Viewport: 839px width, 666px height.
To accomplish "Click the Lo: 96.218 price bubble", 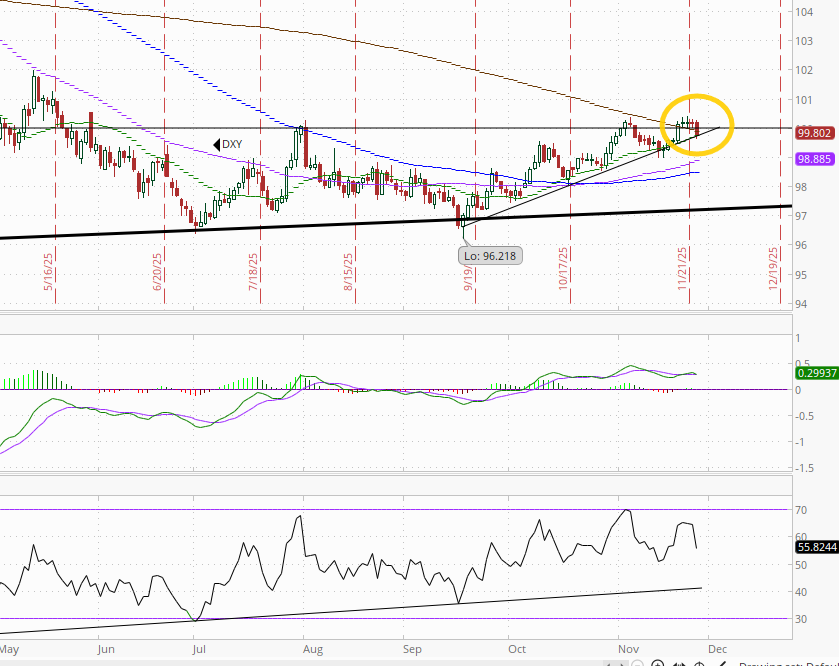I will click(490, 256).
